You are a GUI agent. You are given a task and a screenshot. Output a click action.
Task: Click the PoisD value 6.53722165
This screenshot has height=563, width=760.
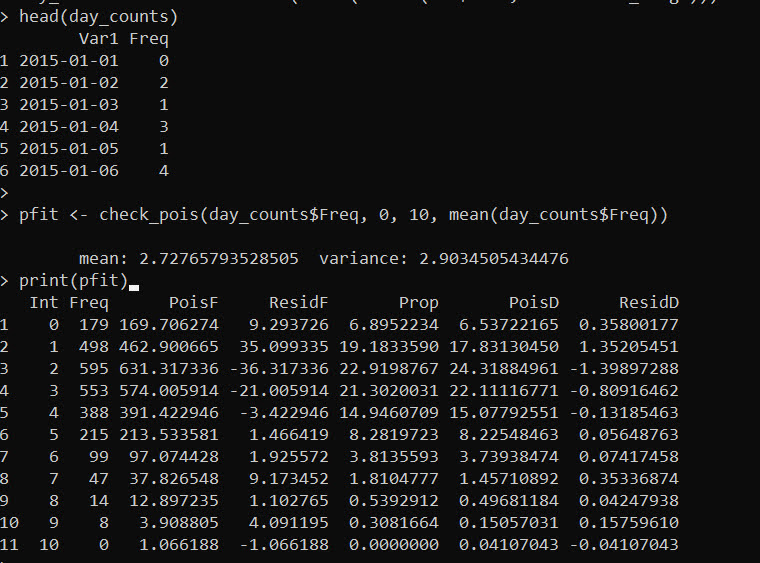(x=508, y=325)
